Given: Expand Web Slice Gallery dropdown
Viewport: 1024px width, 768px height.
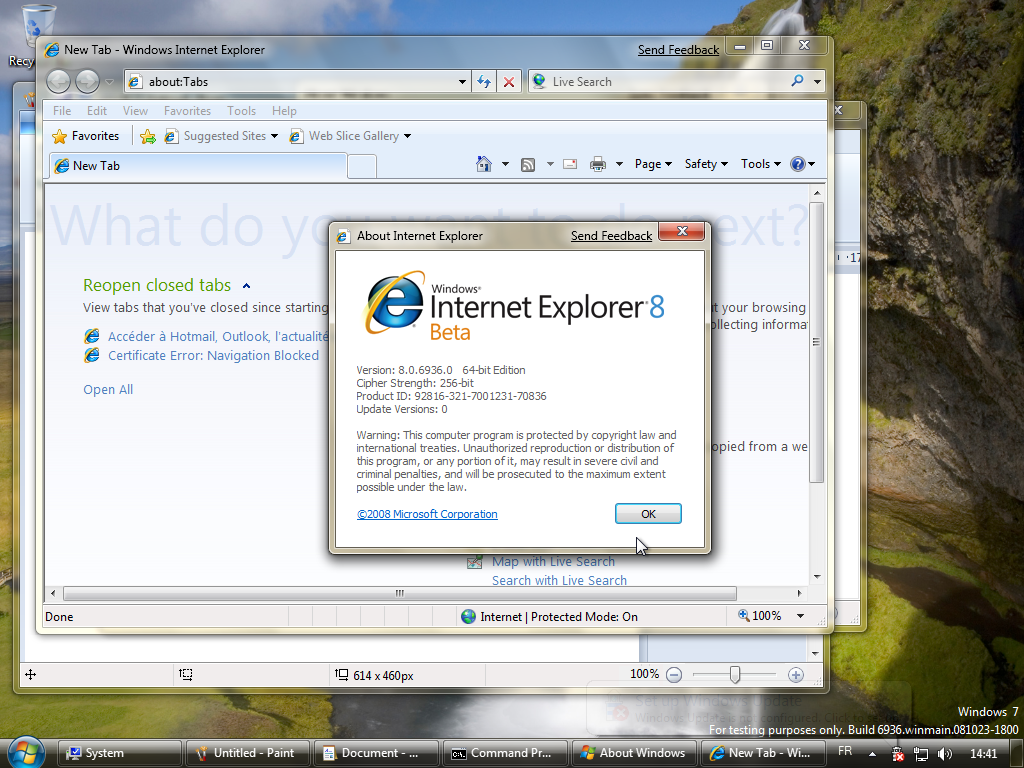Looking at the screenshot, I should 408,136.
